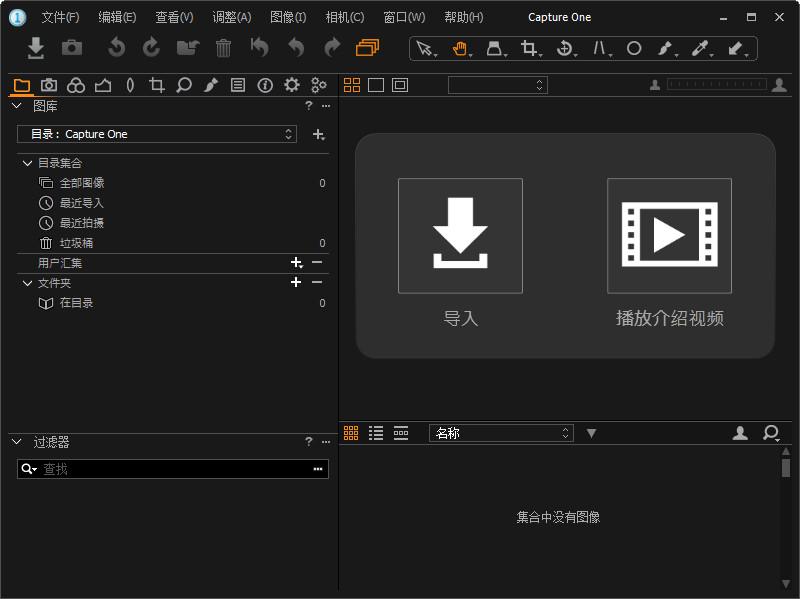
Task: Click the 查找 search field
Action: [x=173, y=469]
